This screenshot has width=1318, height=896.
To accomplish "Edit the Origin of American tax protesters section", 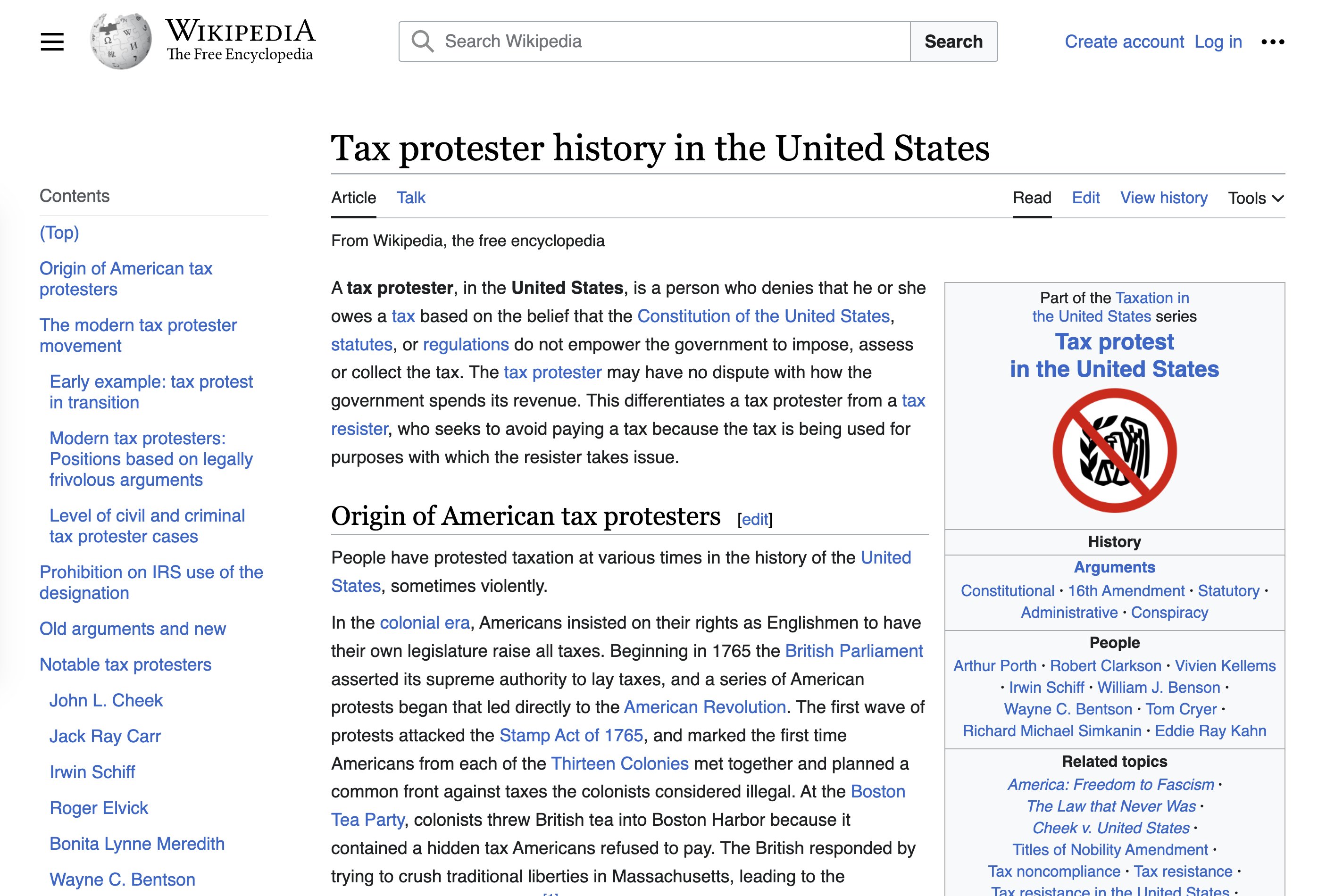I will 755,520.
